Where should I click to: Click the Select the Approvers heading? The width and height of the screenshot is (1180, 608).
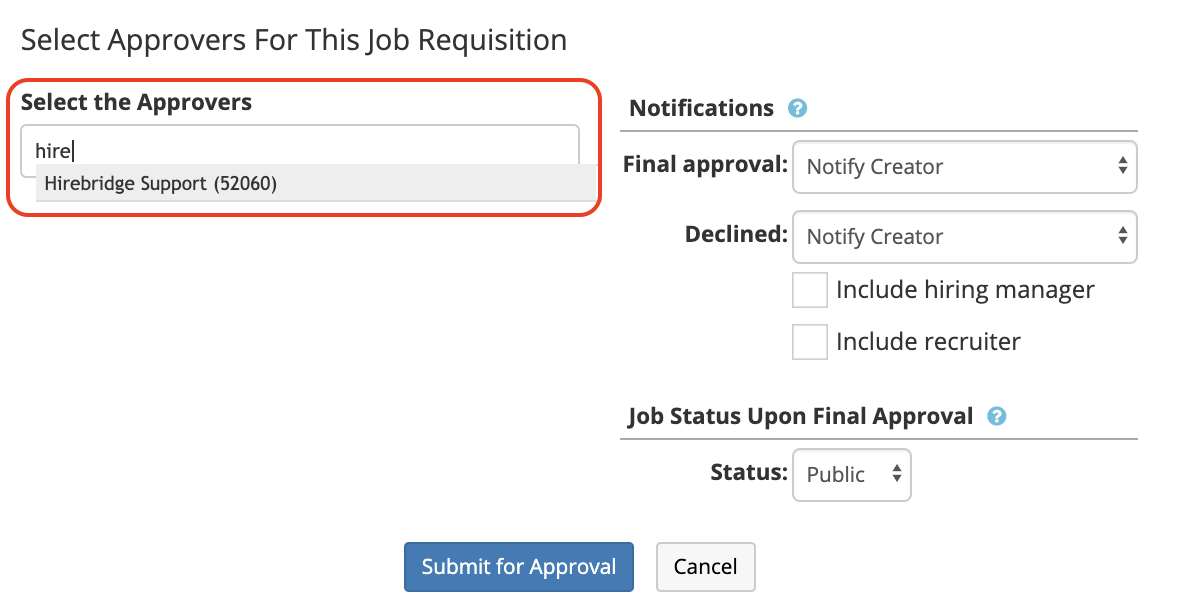[136, 101]
